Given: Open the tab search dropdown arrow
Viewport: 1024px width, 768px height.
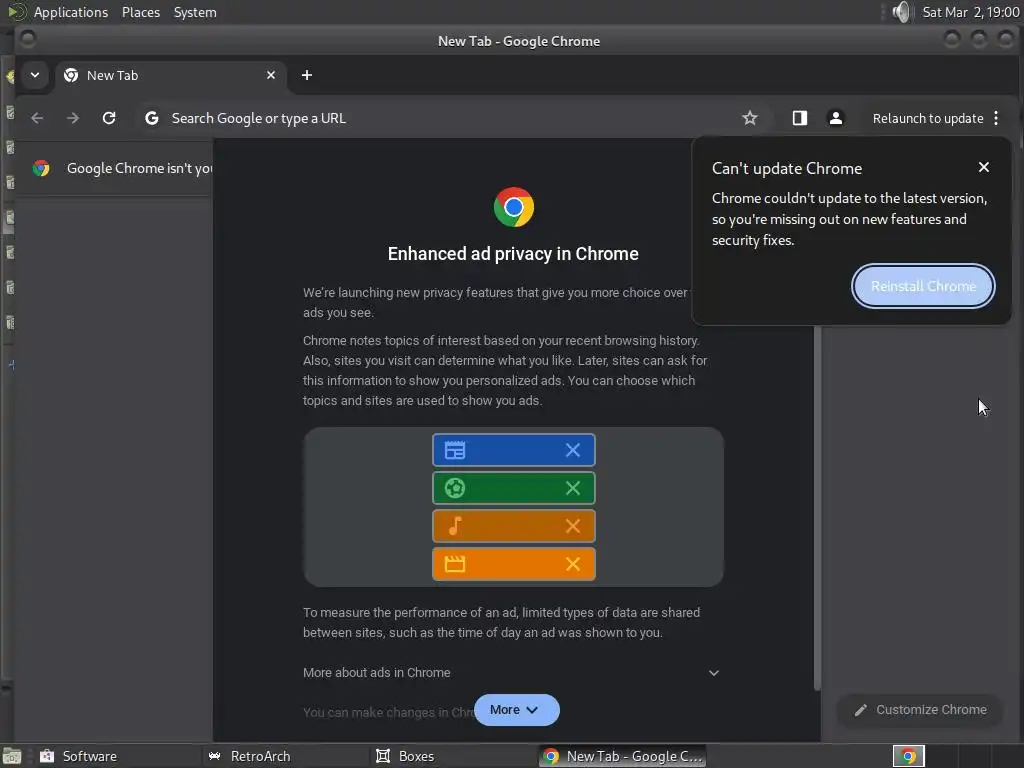Looking at the screenshot, I should (35, 75).
